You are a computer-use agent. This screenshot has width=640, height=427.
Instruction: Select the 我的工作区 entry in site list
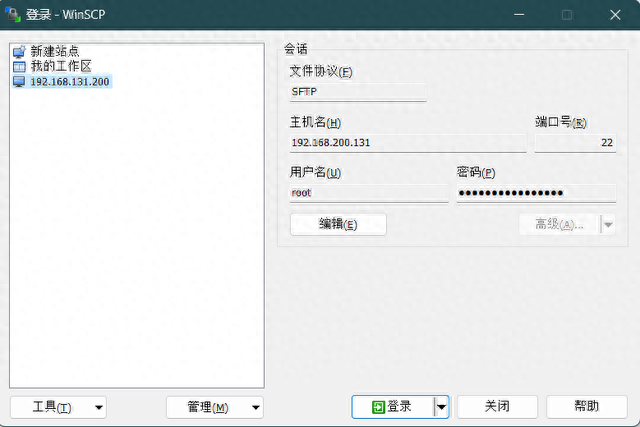[61, 66]
